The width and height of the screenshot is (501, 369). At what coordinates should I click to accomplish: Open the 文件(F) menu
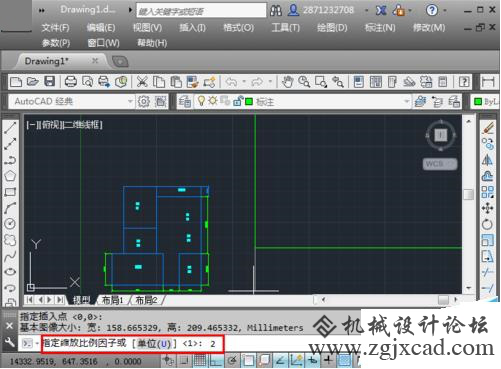coord(55,28)
